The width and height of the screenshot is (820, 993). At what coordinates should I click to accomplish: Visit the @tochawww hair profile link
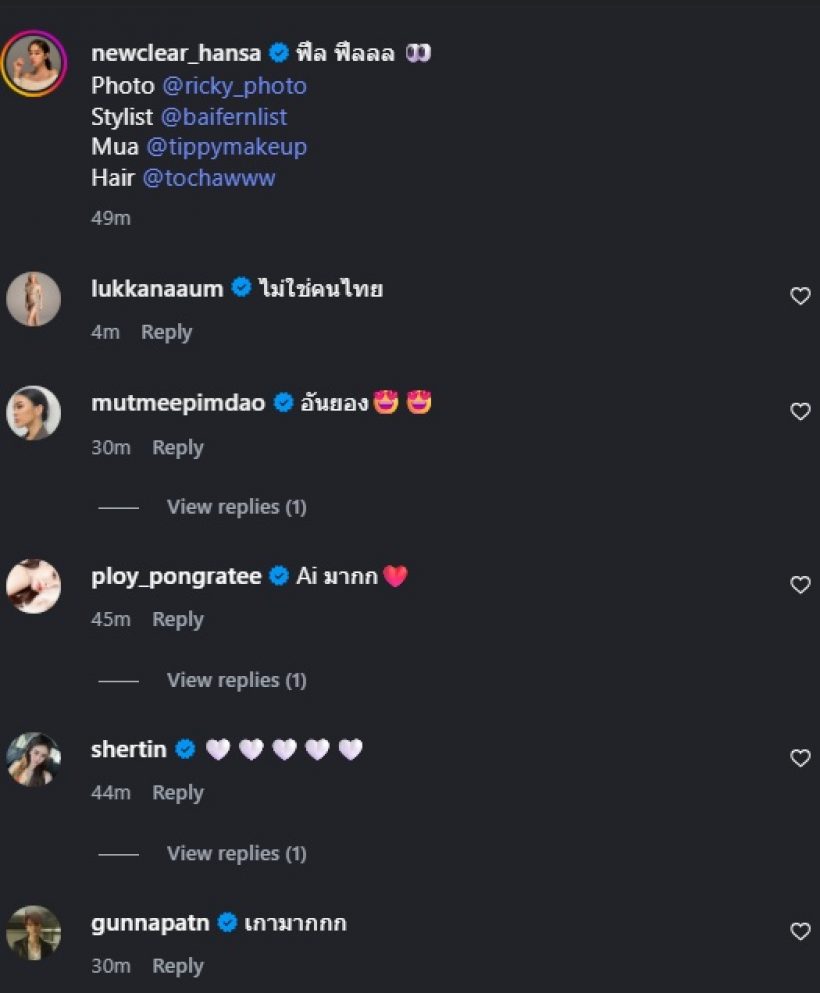pos(209,178)
